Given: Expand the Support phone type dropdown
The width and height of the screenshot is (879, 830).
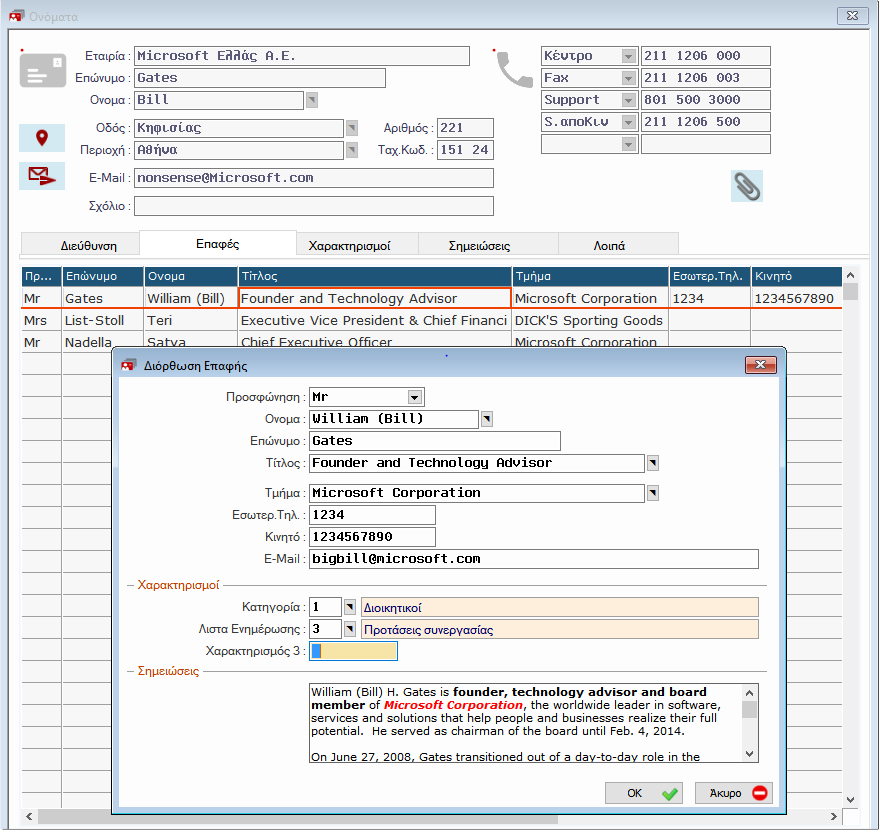Looking at the screenshot, I should (x=628, y=100).
